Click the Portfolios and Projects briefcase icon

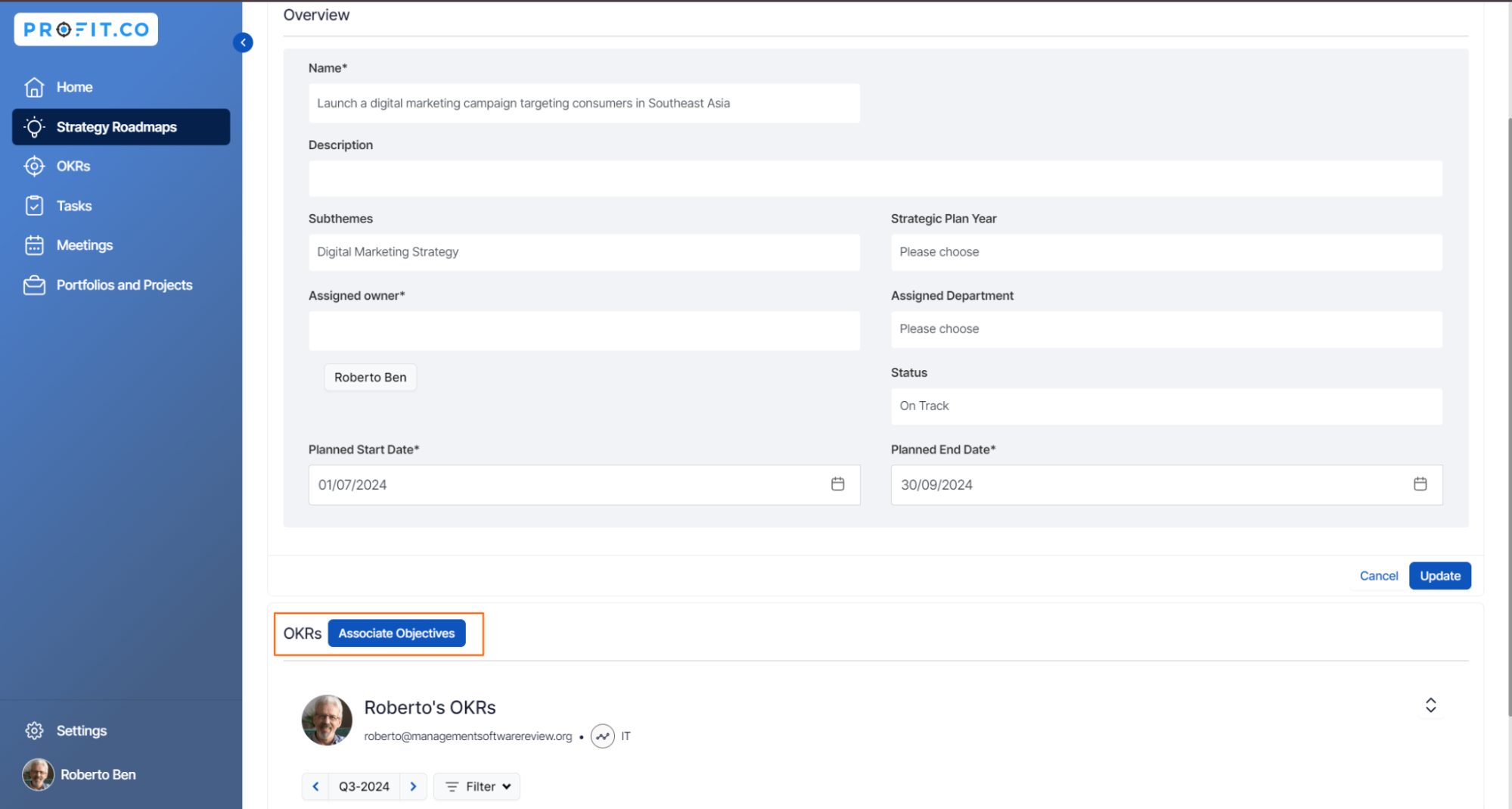click(35, 285)
